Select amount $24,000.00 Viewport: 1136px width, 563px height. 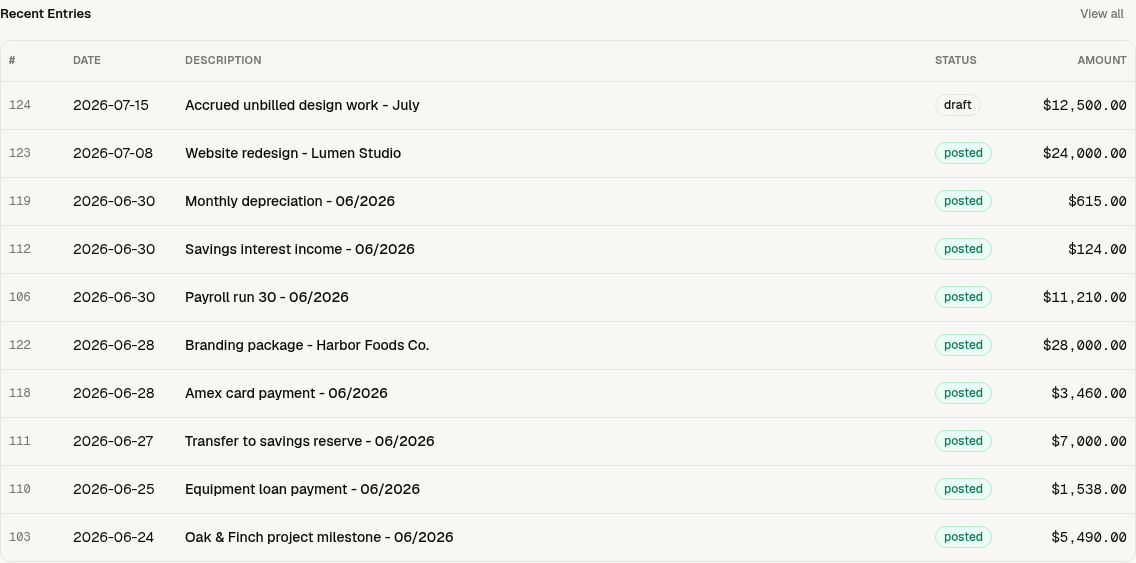click(1085, 153)
